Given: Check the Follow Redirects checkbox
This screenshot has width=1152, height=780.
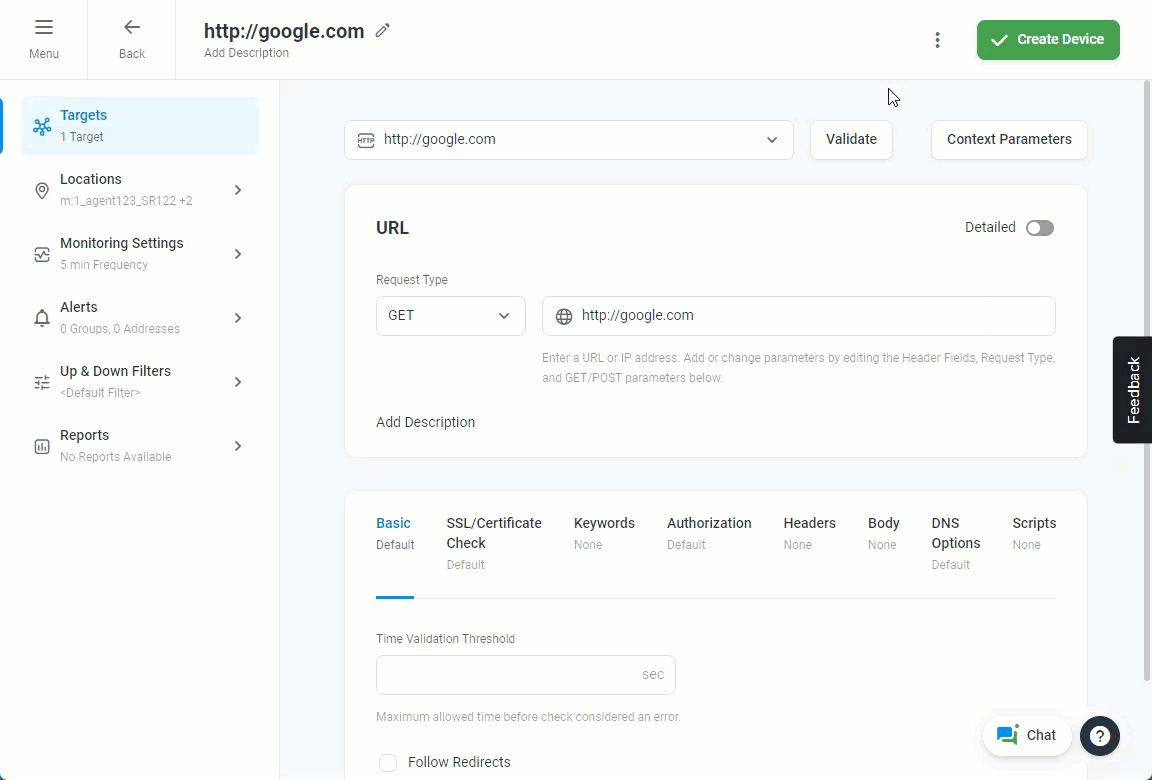Looking at the screenshot, I should tap(388, 763).
